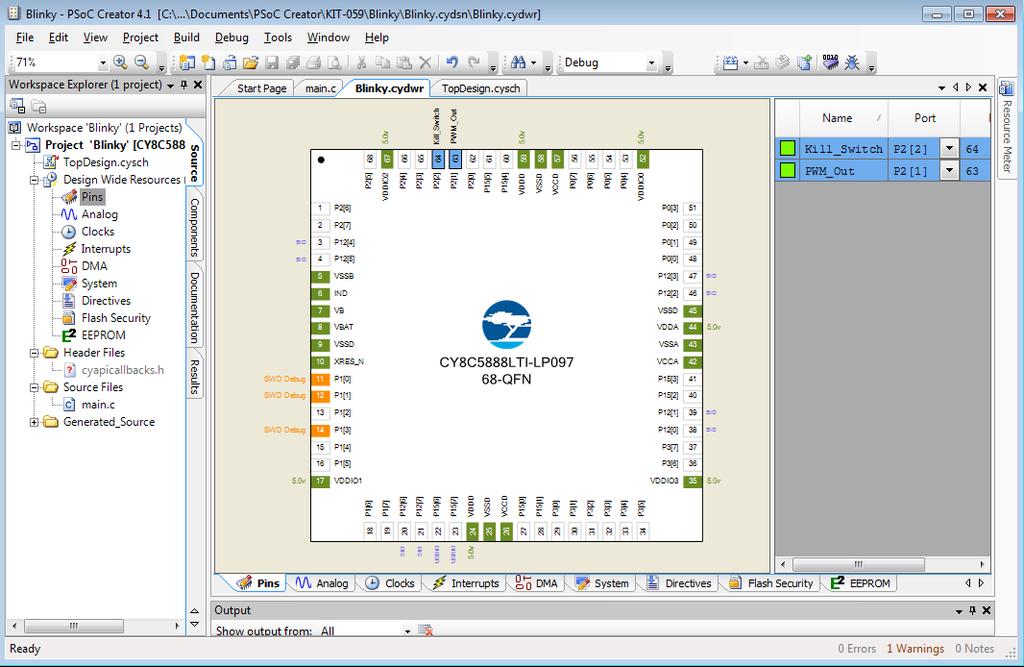Viewport: 1024px width, 667px height.
Task: Click the Save diskette toolbar icon
Action: point(272,63)
